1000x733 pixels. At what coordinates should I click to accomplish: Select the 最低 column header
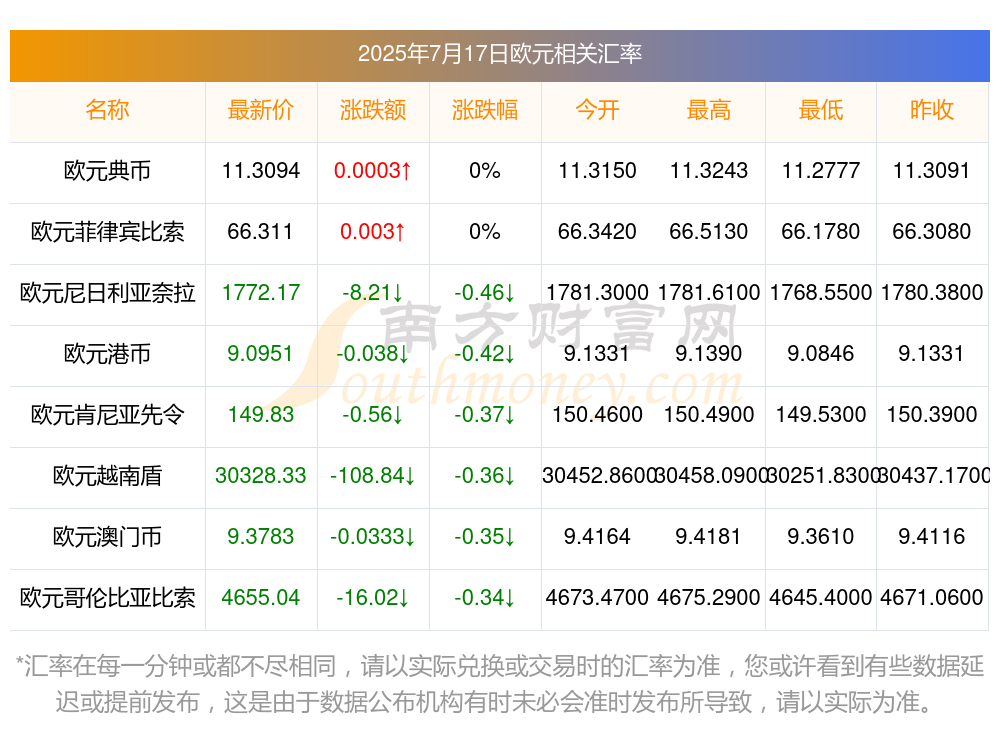(821, 110)
